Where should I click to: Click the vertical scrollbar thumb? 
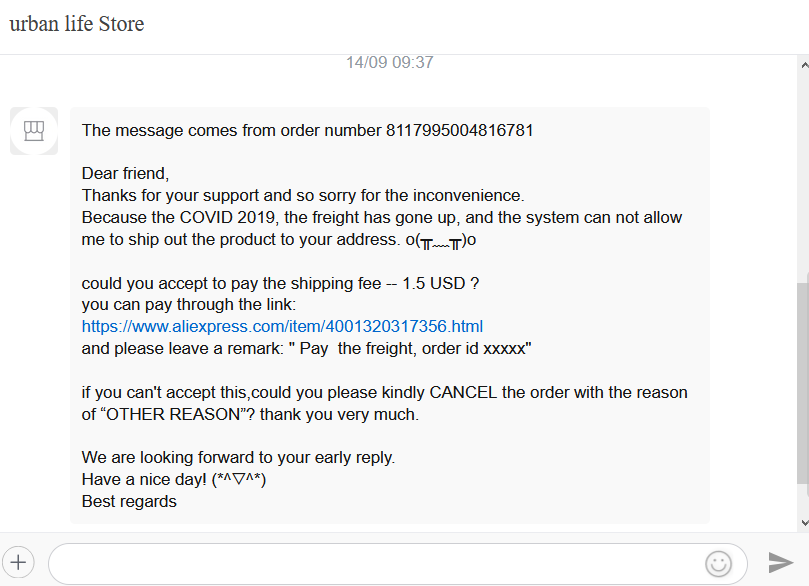coord(803,380)
